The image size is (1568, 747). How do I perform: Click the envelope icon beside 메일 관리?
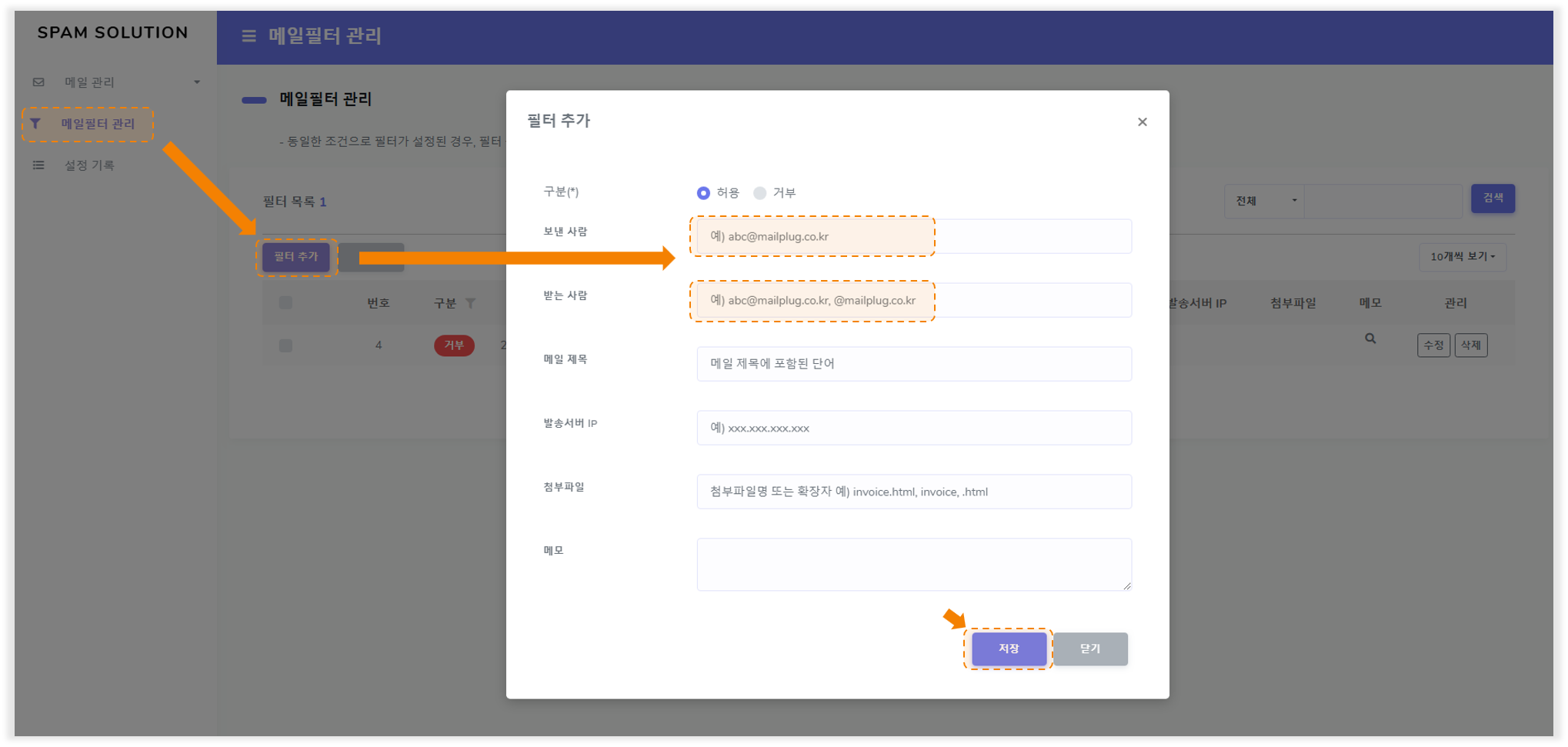38,82
